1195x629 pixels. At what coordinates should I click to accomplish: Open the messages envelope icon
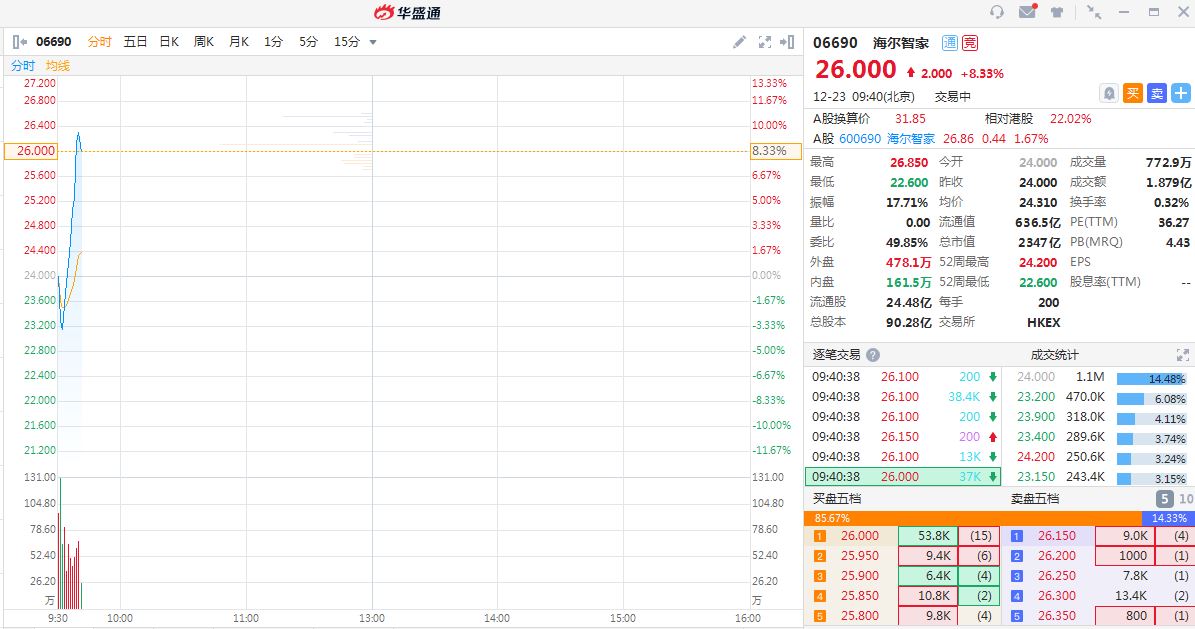(1027, 12)
